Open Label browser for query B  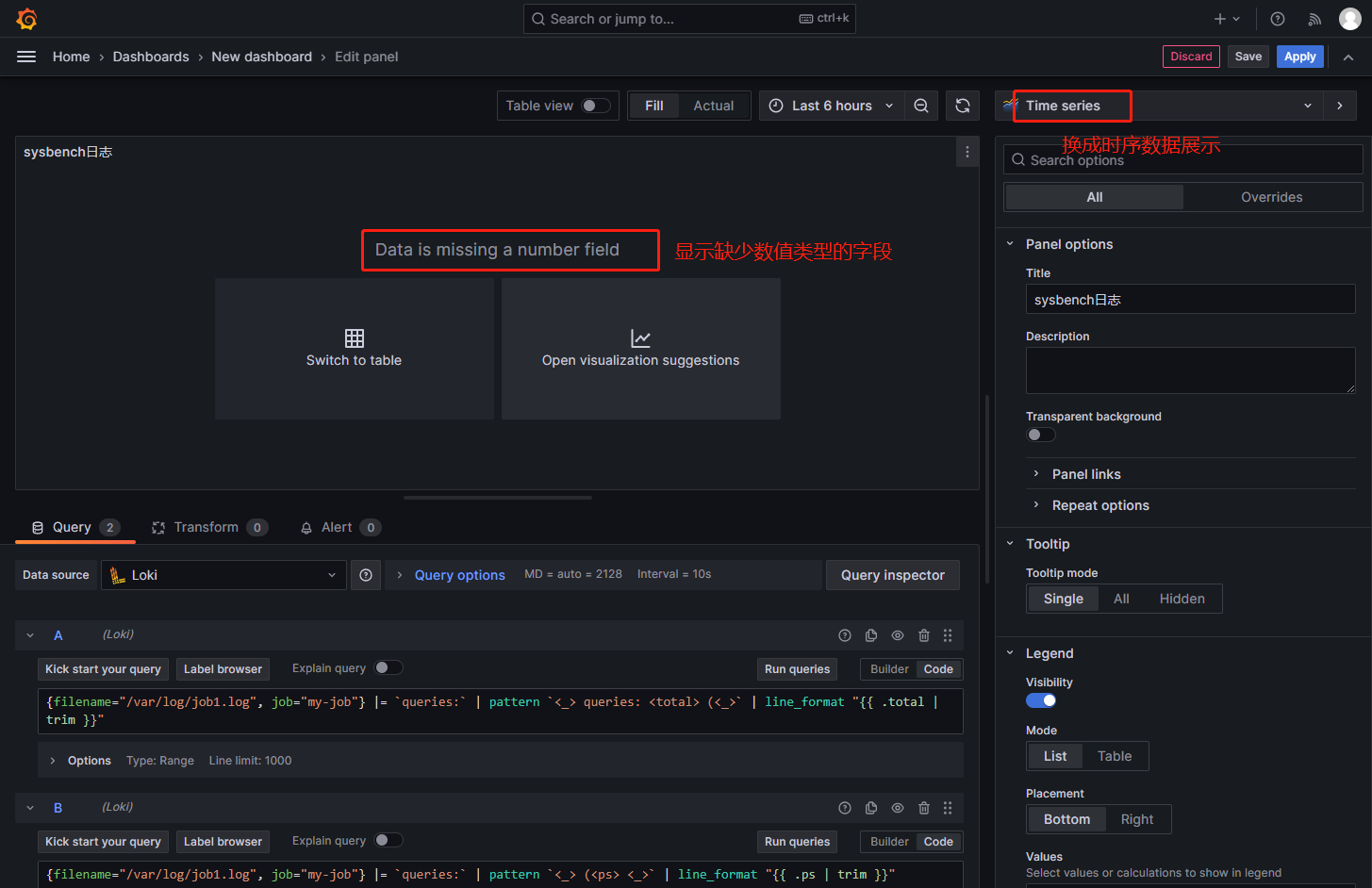[x=223, y=842]
